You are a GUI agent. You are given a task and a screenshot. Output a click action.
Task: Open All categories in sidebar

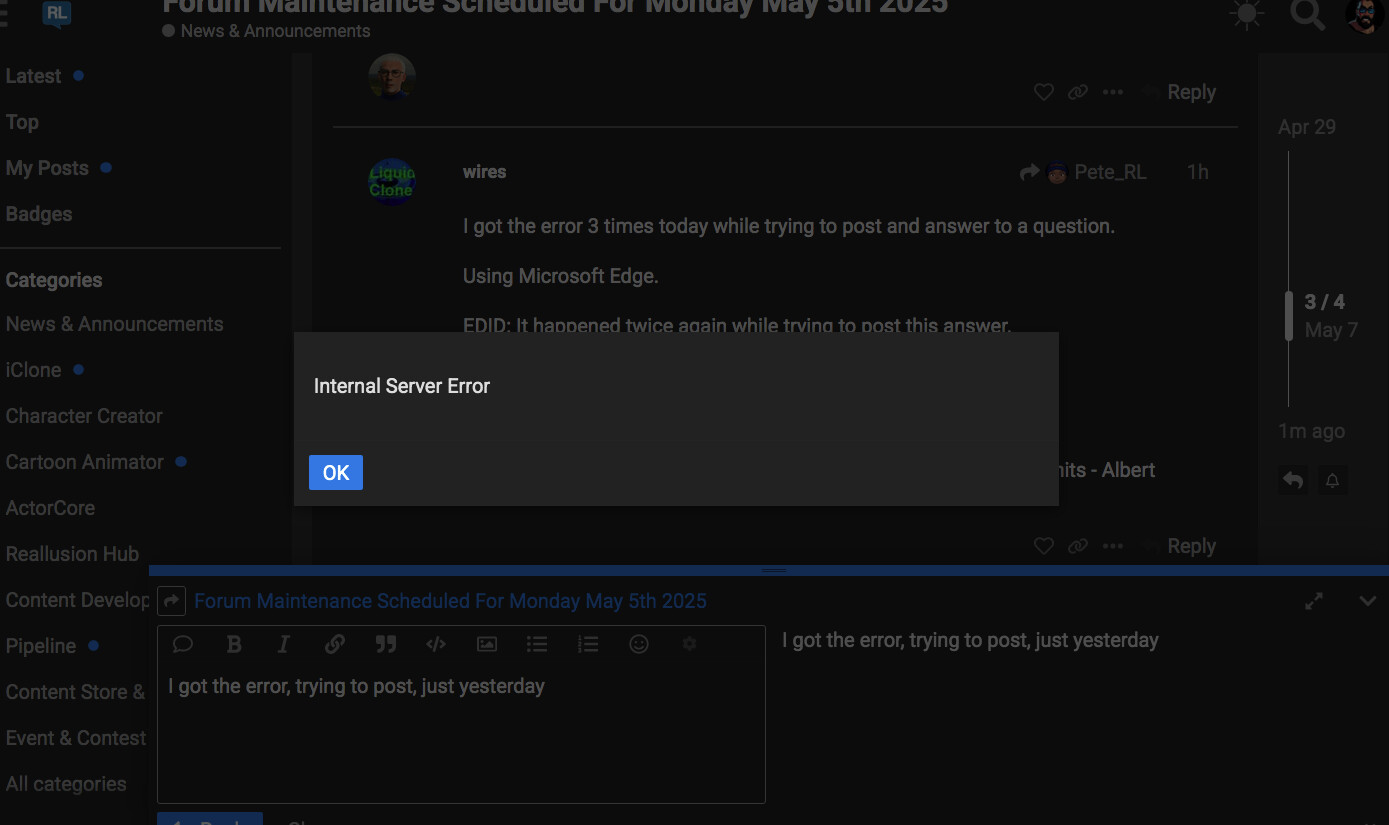coord(66,784)
